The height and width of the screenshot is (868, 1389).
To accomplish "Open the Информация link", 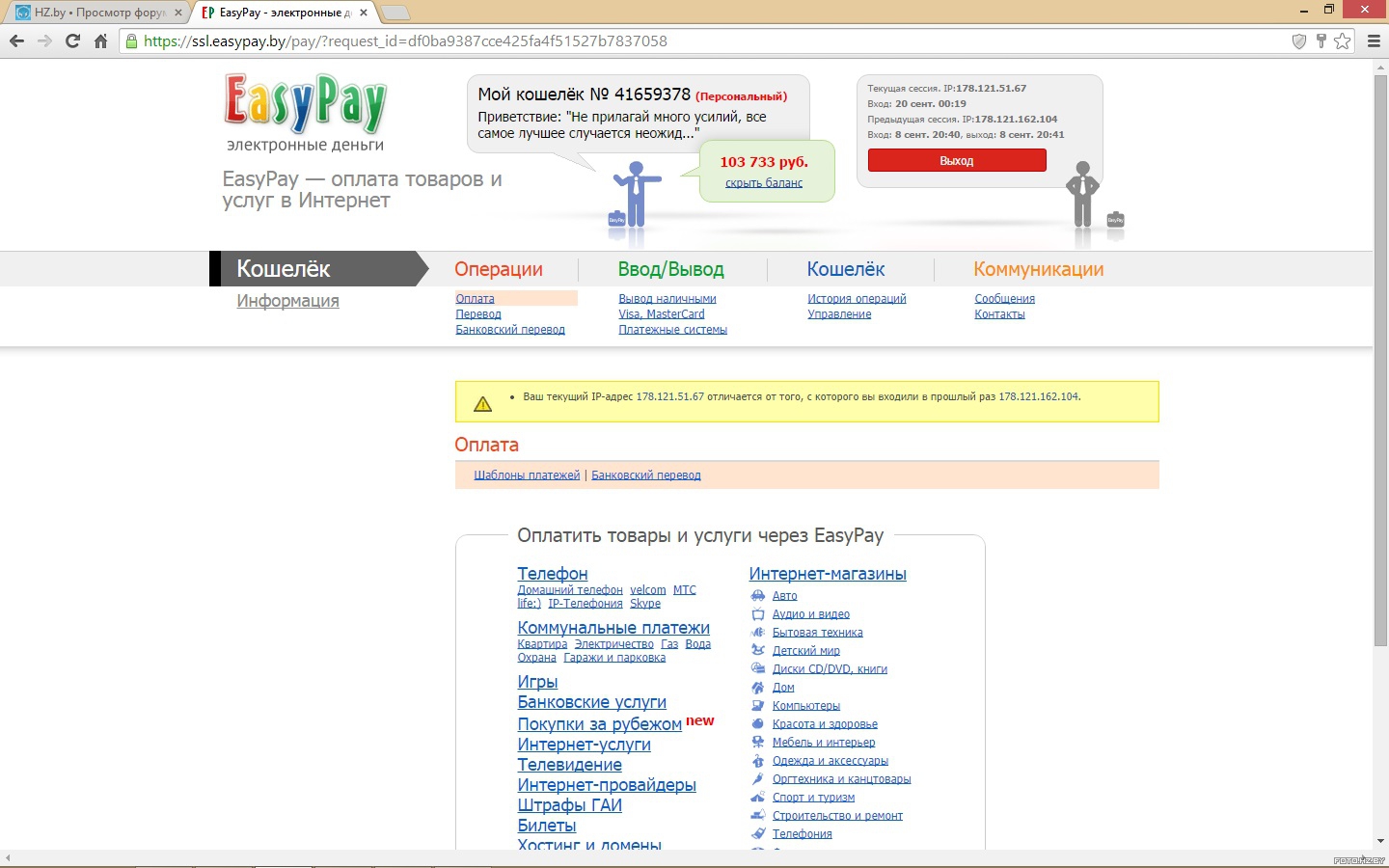I will [288, 301].
